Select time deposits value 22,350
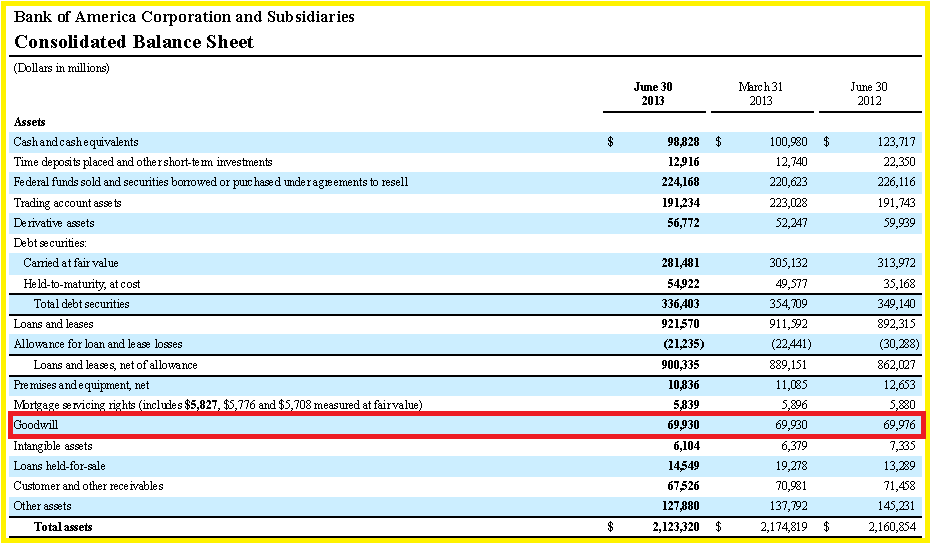This screenshot has height=545, width=932. click(x=899, y=162)
